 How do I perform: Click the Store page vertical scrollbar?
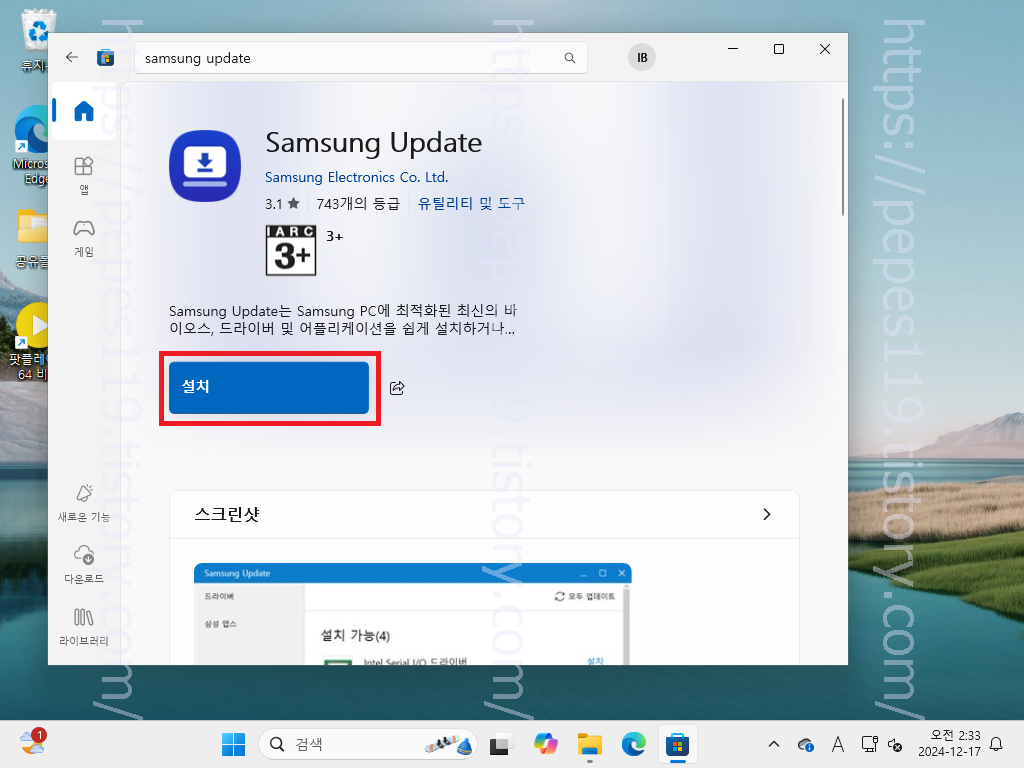[842, 157]
